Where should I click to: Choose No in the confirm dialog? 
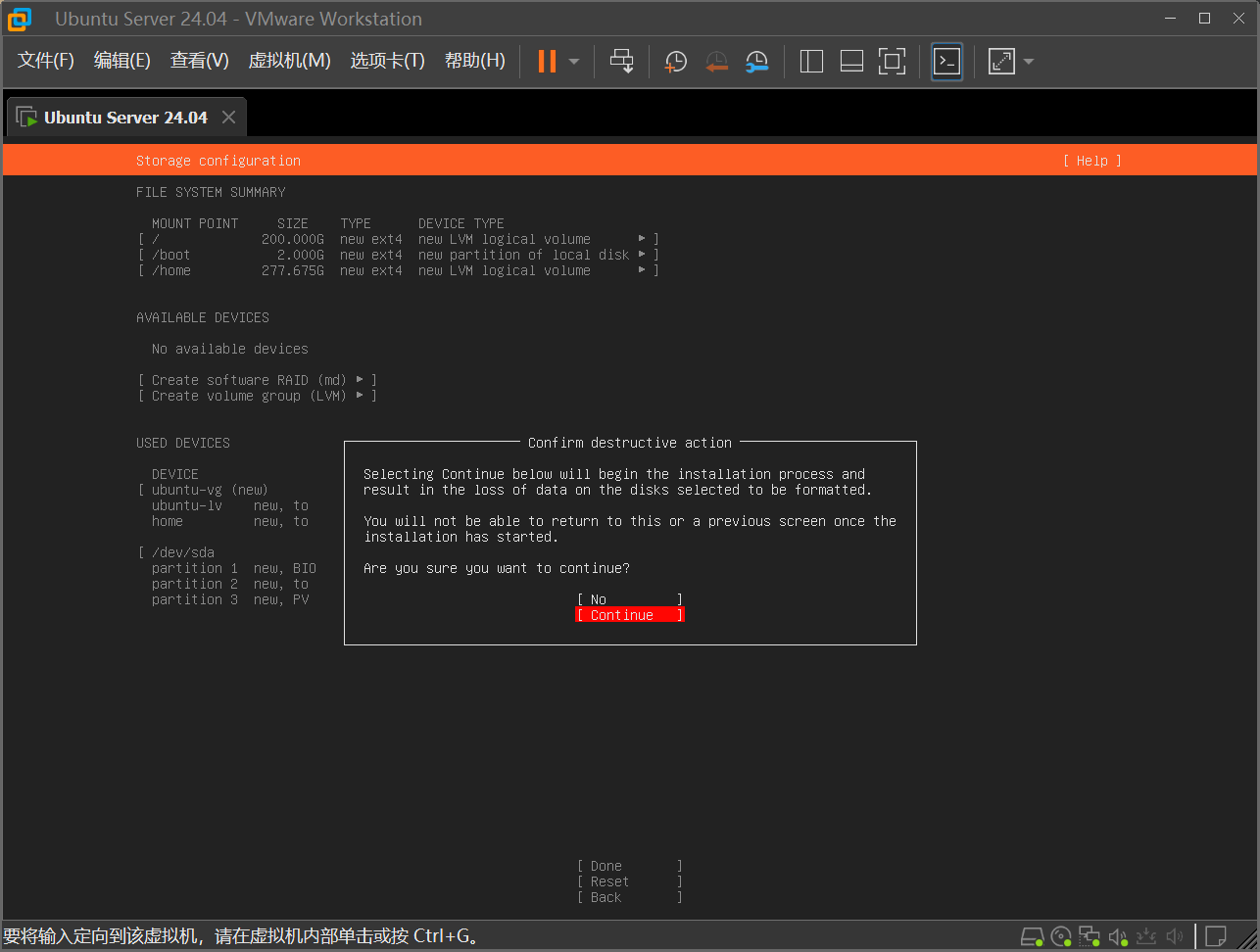[x=630, y=599]
